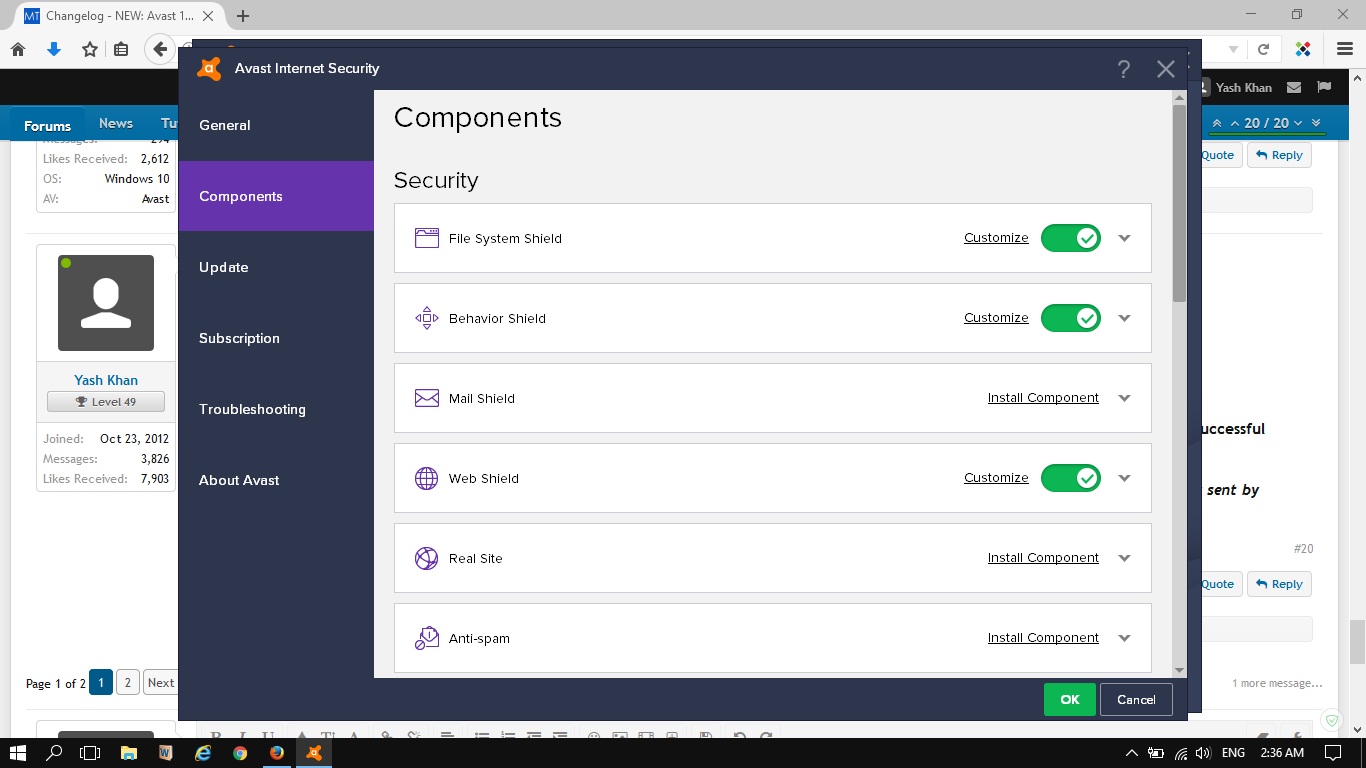Screen dimensions: 1366x768
Task: Click the Avast icon in the taskbar
Action: point(314,753)
